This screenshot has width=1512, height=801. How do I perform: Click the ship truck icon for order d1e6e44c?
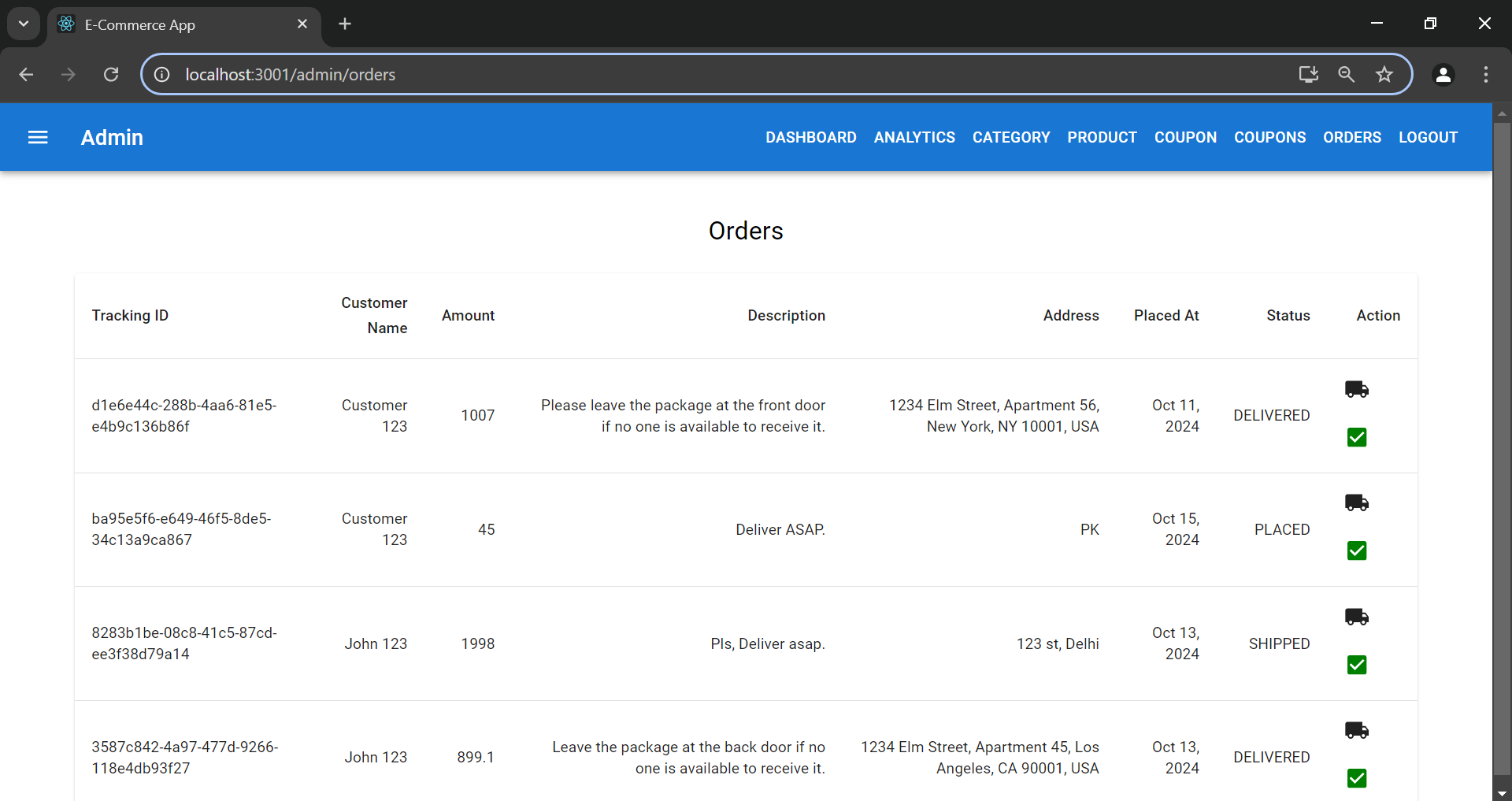click(1356, 389)
